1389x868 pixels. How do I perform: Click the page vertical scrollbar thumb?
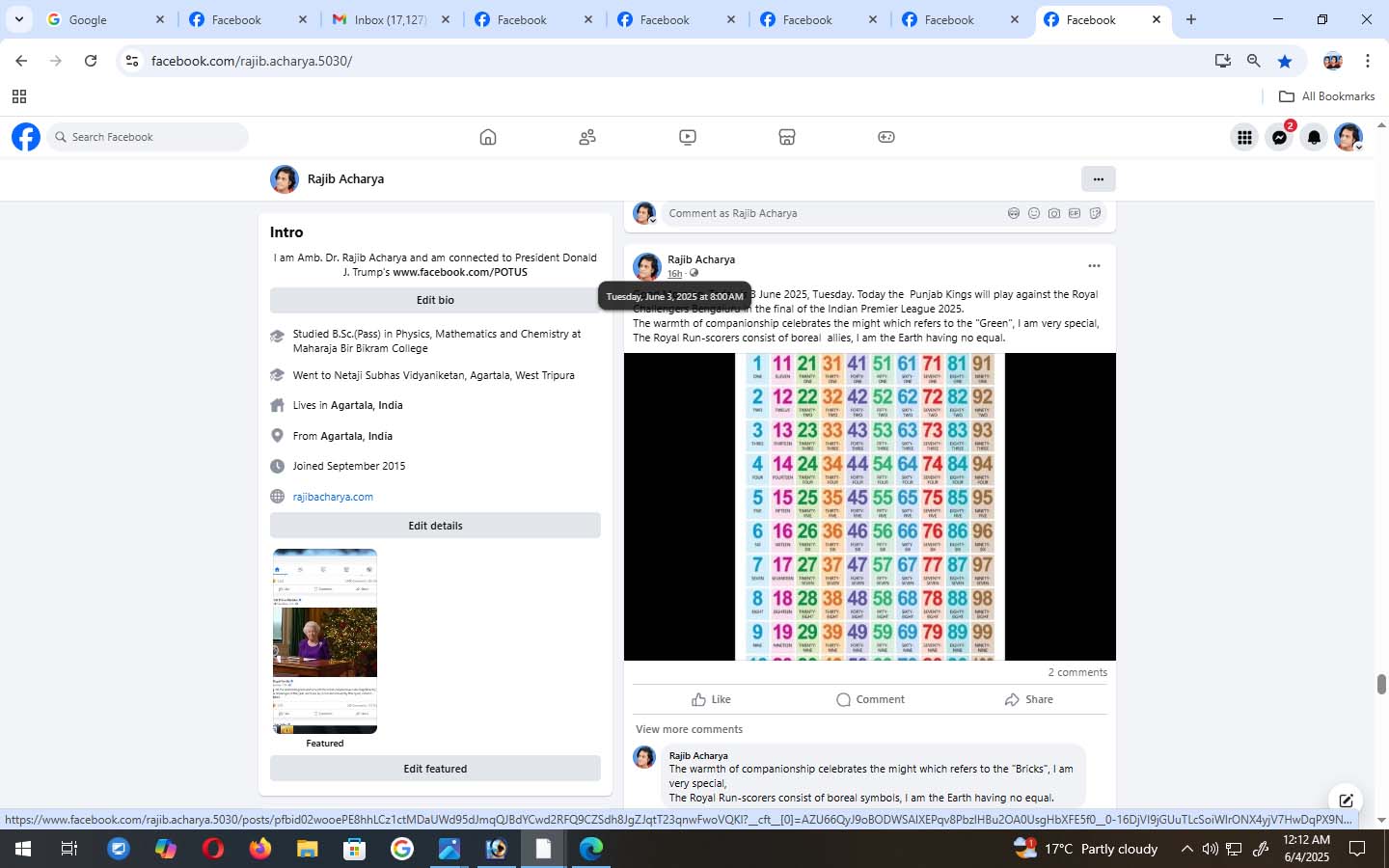(1381, 684)
